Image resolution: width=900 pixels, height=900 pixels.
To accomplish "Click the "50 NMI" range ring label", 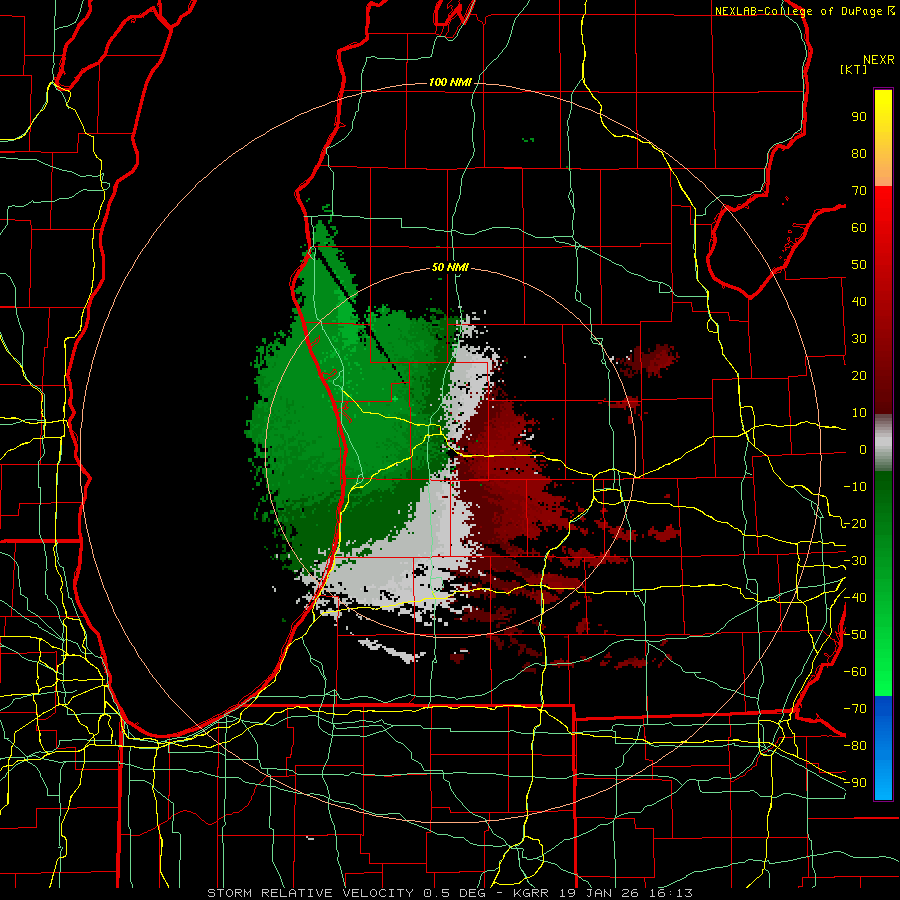I will (x=450, y=267).
